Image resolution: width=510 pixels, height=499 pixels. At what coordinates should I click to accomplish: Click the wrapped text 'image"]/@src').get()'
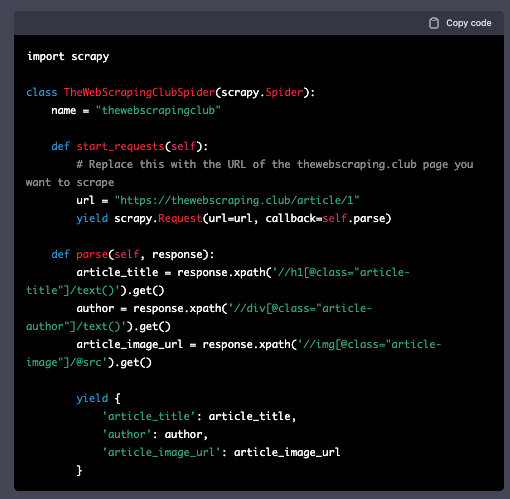89,362
